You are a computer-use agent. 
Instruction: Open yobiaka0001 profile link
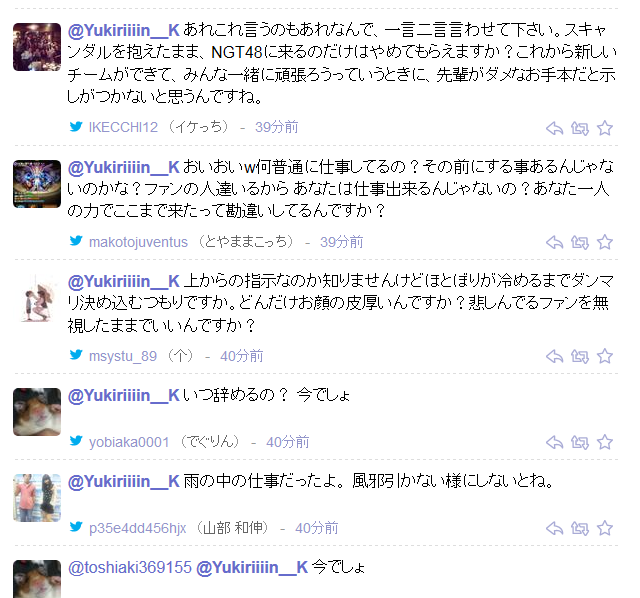pyautogui.click(x=129, y=442)
